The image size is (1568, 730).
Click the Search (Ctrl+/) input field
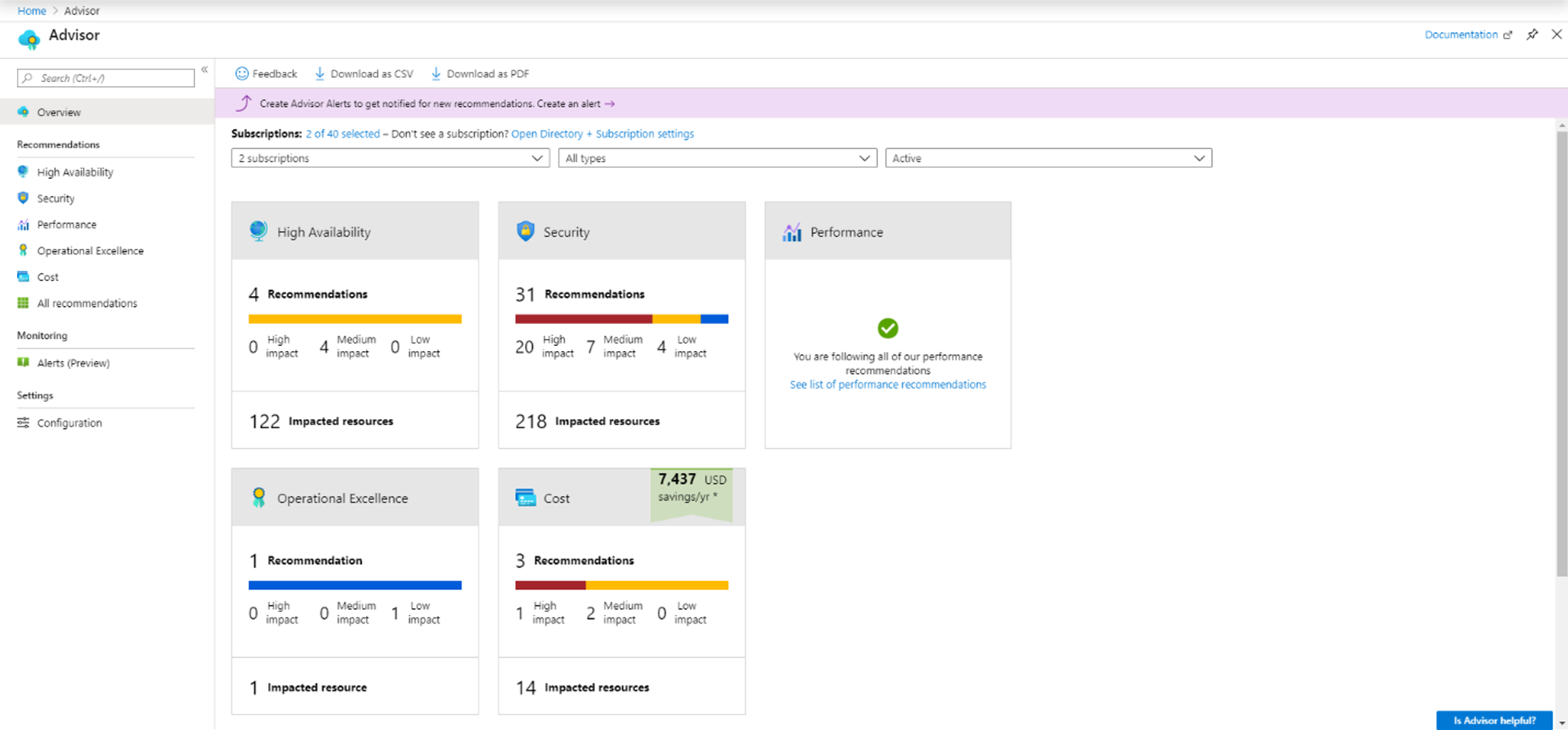coord(106,78)
